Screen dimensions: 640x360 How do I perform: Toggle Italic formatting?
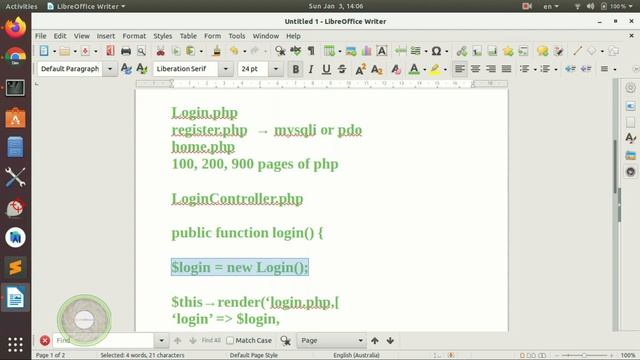311,69
